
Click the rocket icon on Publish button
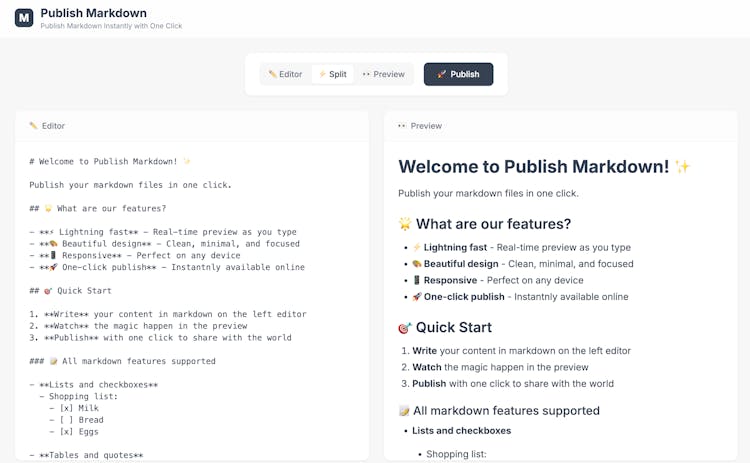(441, 74)
